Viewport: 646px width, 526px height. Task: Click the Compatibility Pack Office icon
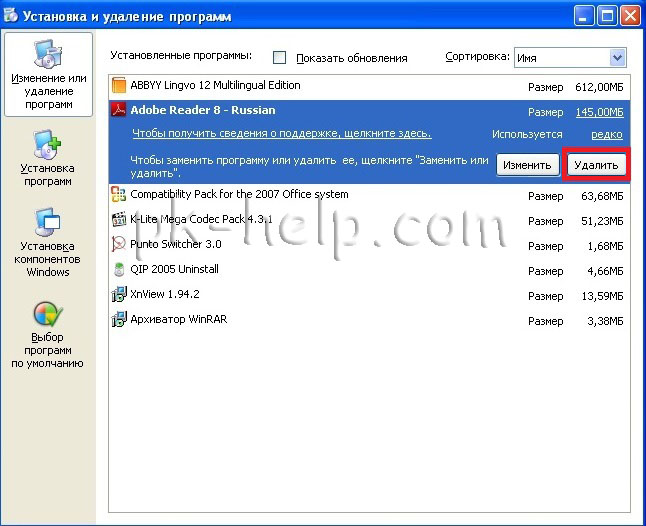coord(119,194)
